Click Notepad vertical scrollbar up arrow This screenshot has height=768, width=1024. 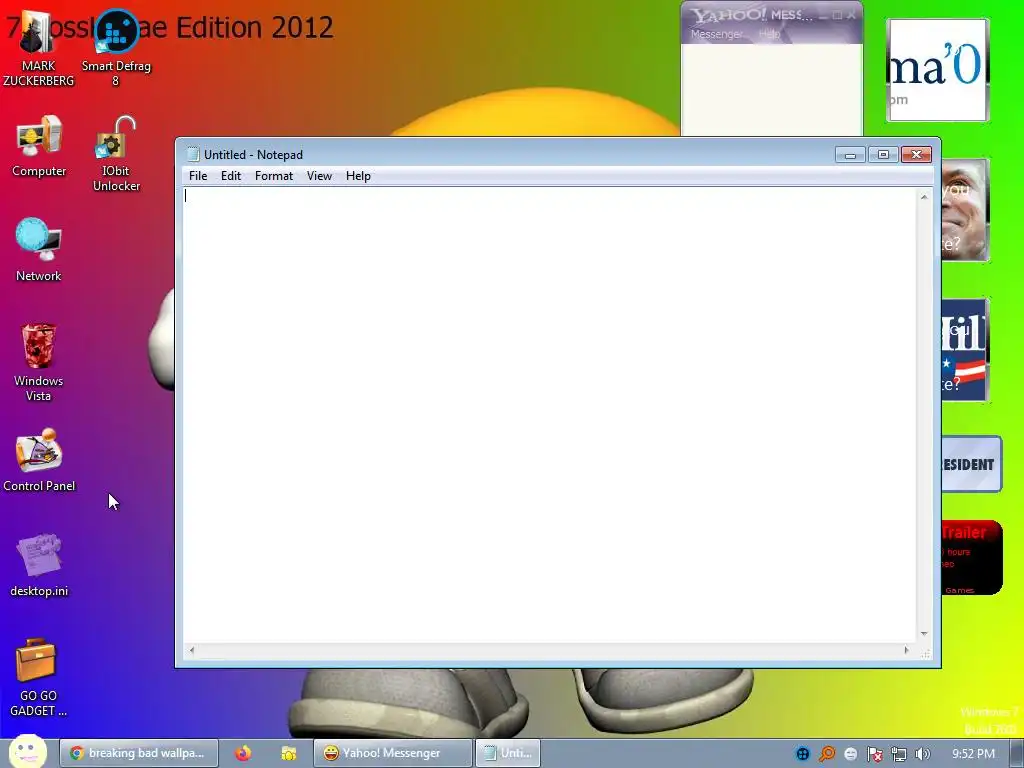click(x=924, y=197)
